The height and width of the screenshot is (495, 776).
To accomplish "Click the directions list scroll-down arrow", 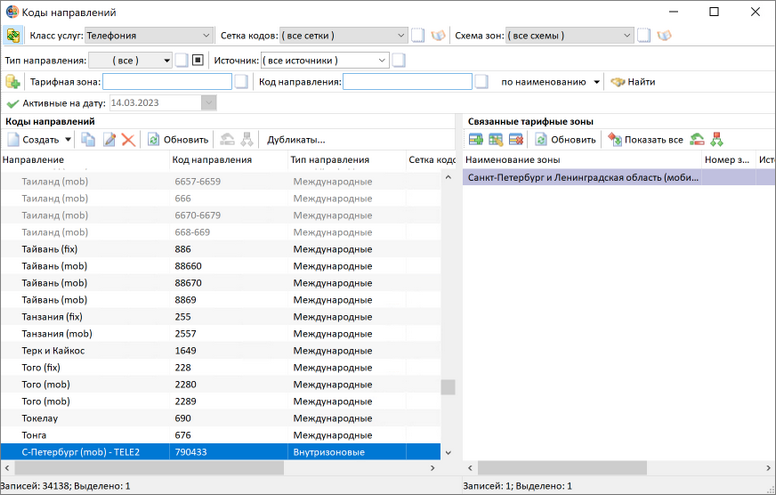I will 448,452.
